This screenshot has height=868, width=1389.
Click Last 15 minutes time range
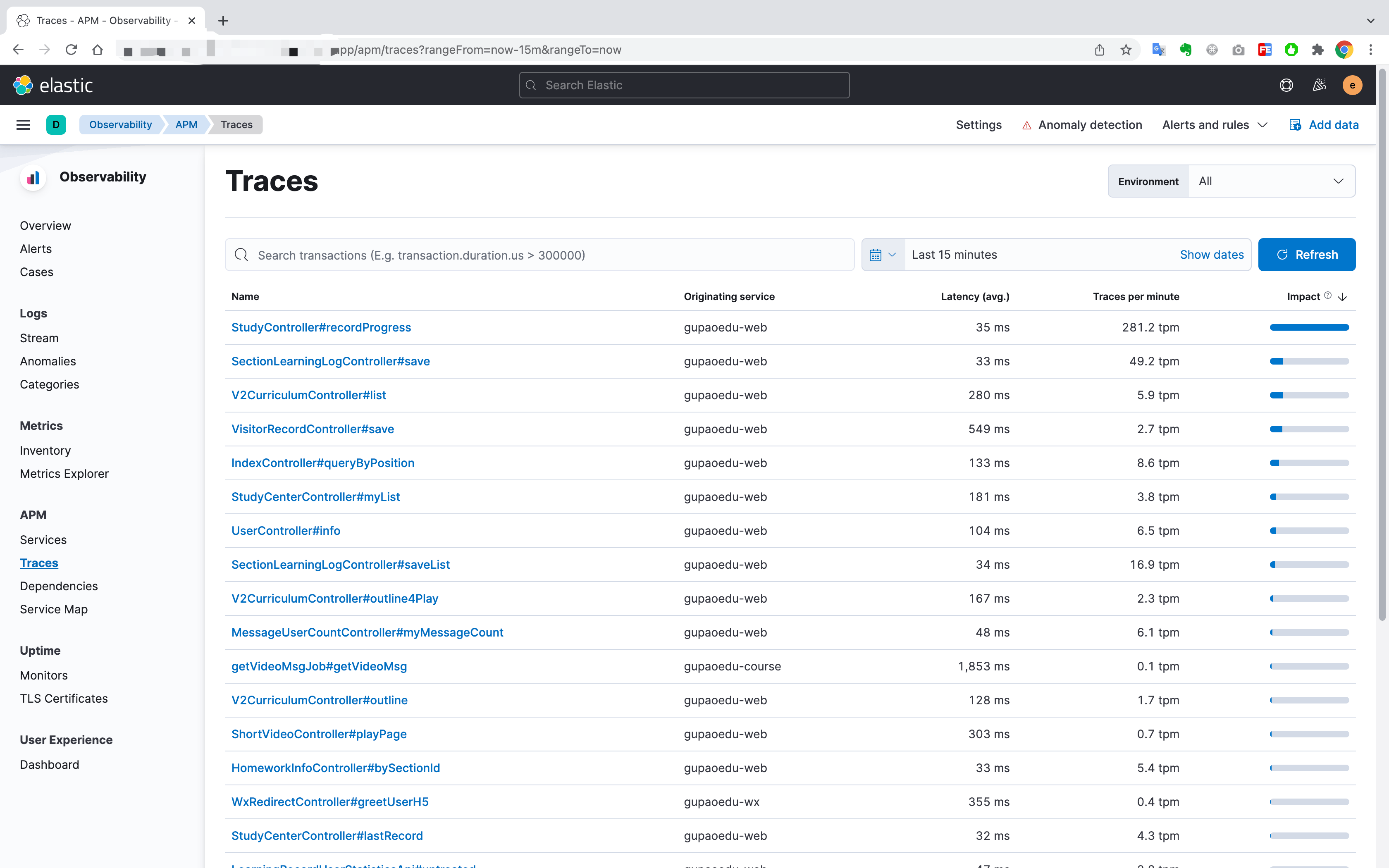954,255
